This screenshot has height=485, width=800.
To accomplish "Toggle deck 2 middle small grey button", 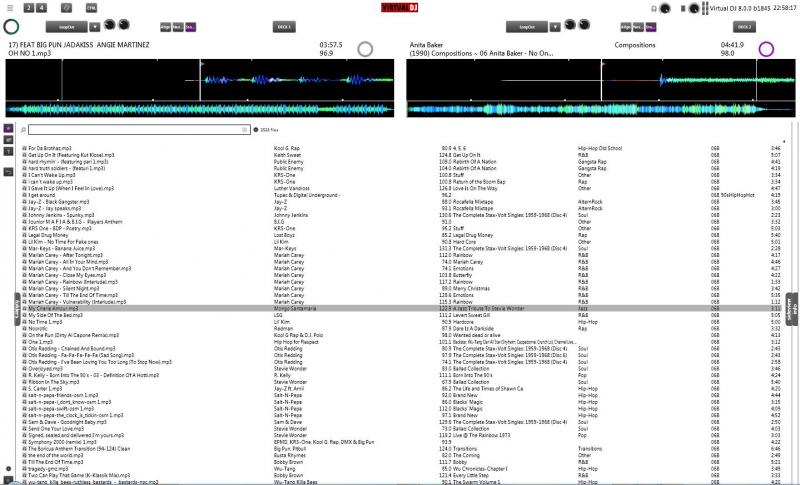I will pyautogui.click(x=638, y=27).
